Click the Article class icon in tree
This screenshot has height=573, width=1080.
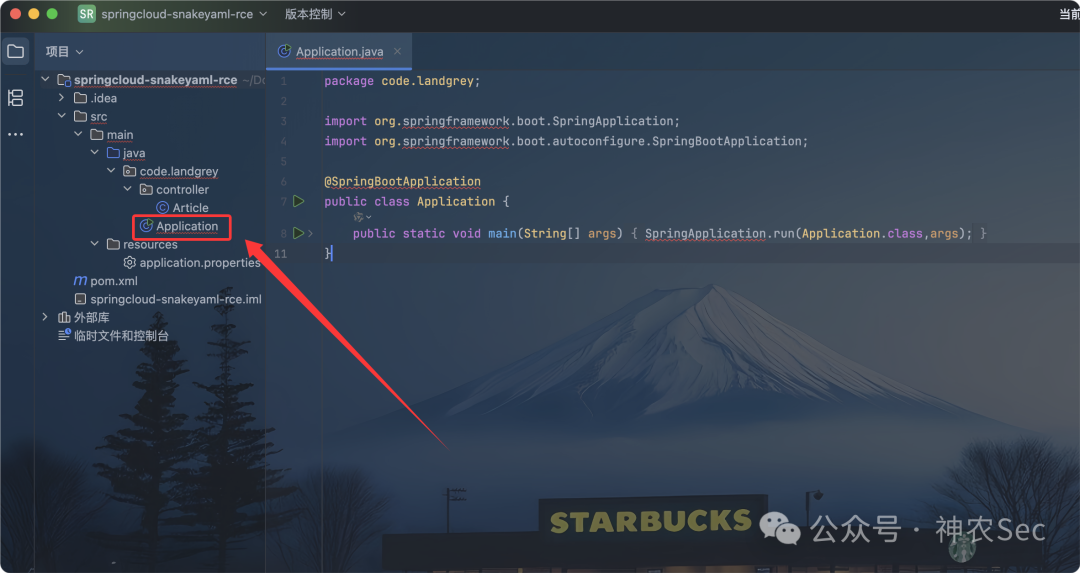[x=163, y=207]
